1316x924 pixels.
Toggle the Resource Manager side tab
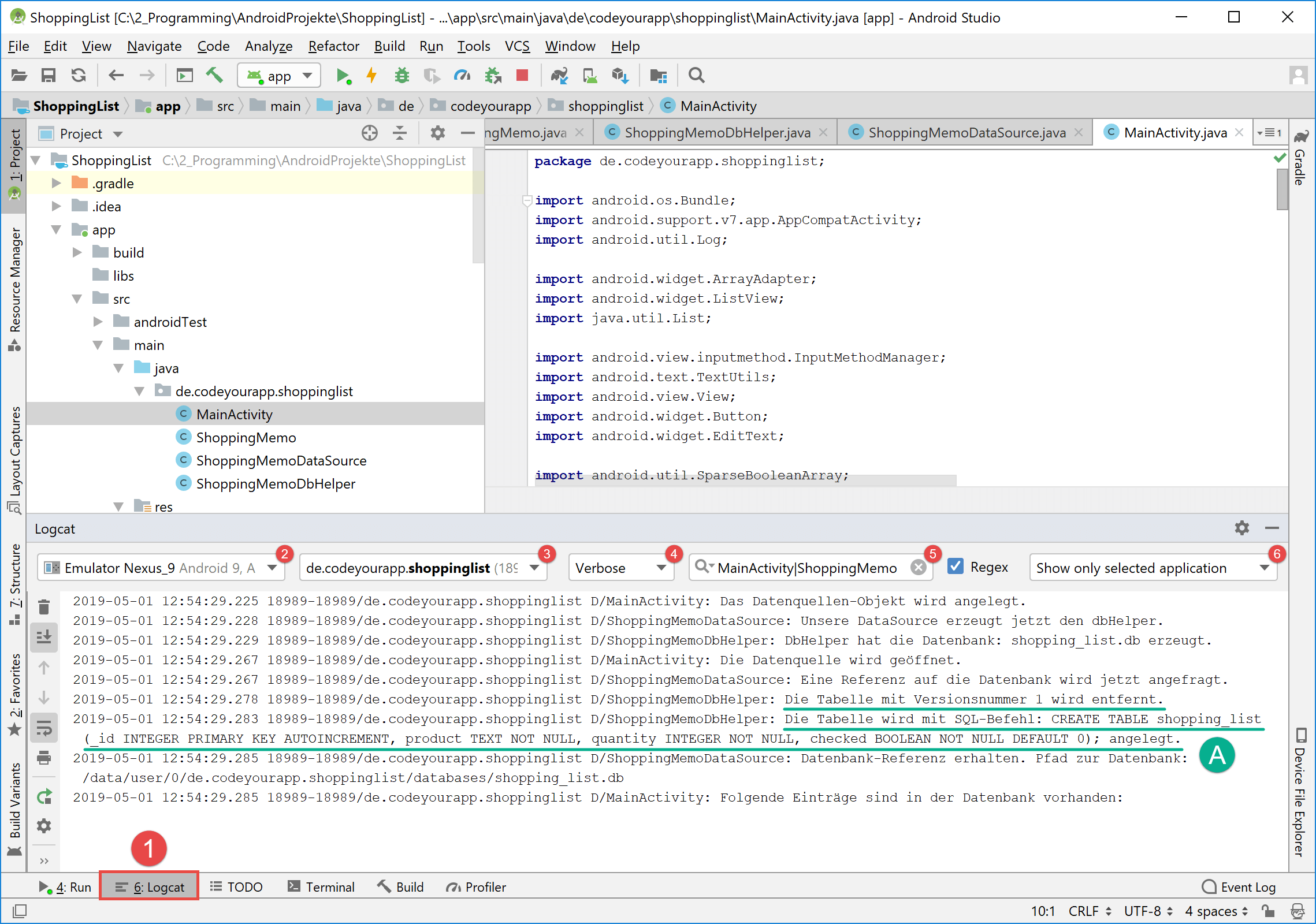[x=14, y=289]
